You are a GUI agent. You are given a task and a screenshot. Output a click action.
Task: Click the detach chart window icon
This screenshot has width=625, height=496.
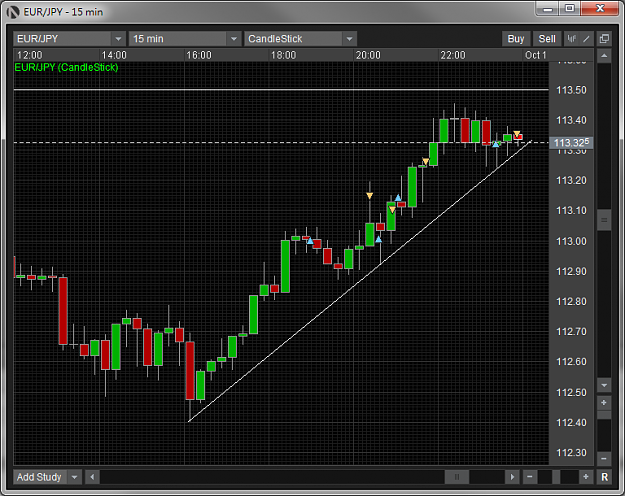point(604,39)
